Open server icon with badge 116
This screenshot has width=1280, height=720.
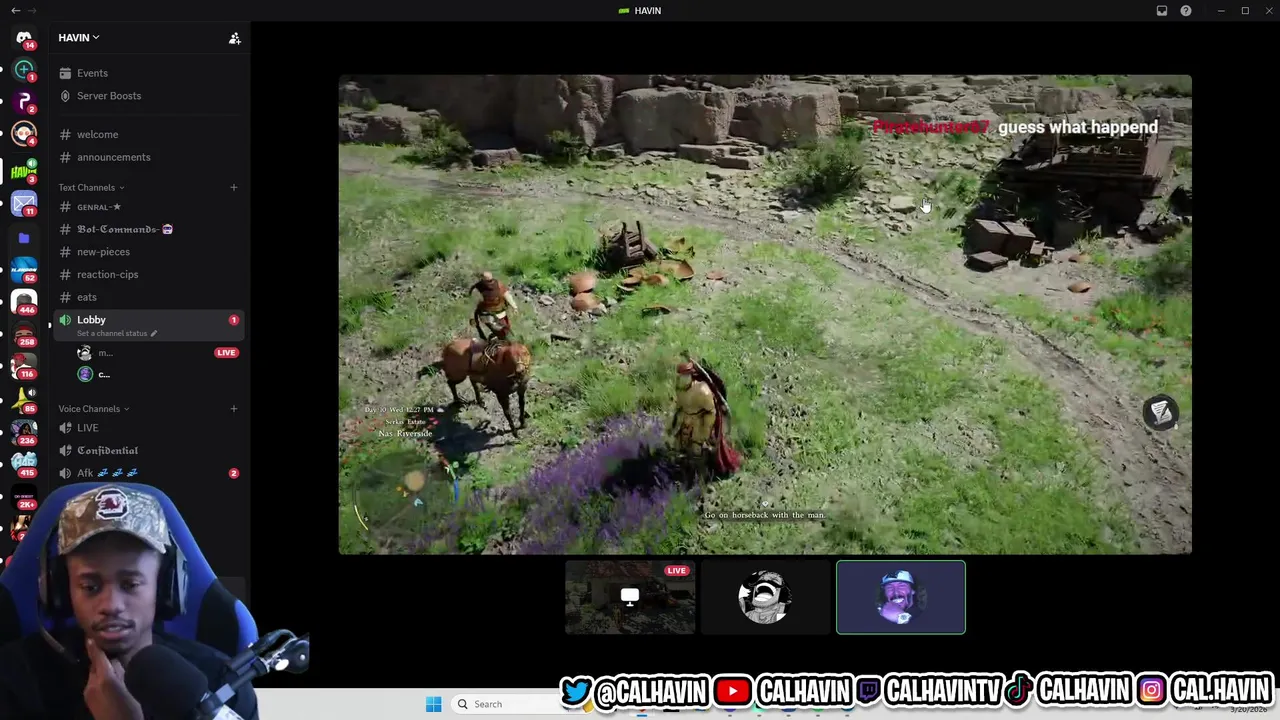coord(24,366)
